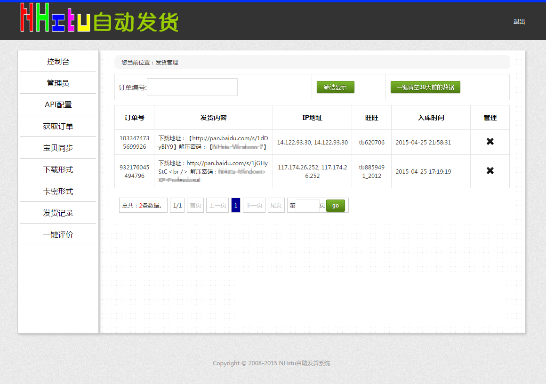This screenshot has height=384, width=546.
Task: Click the 1/1 page count indicator
Action: (178, 205)
